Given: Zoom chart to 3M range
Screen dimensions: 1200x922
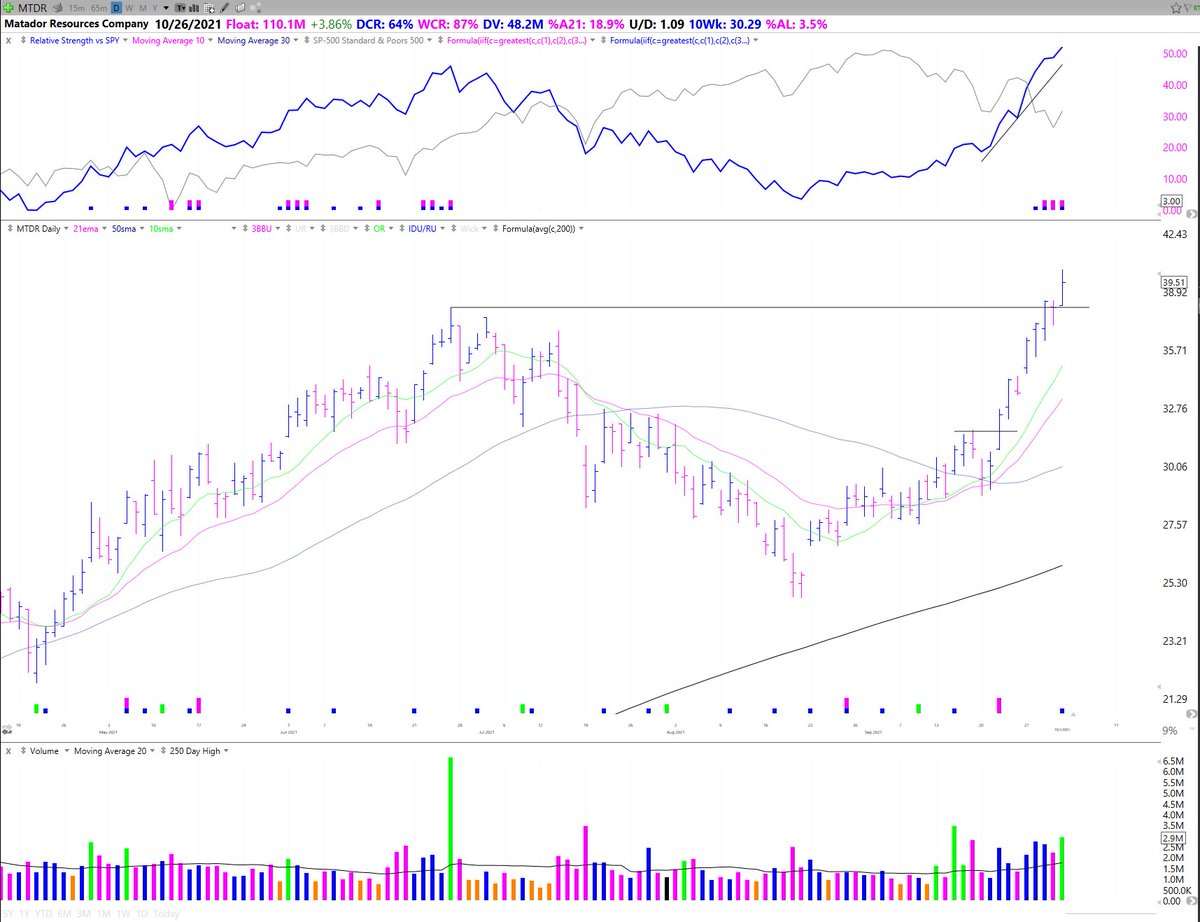Looking at the screenshot, I should [84, 914].
